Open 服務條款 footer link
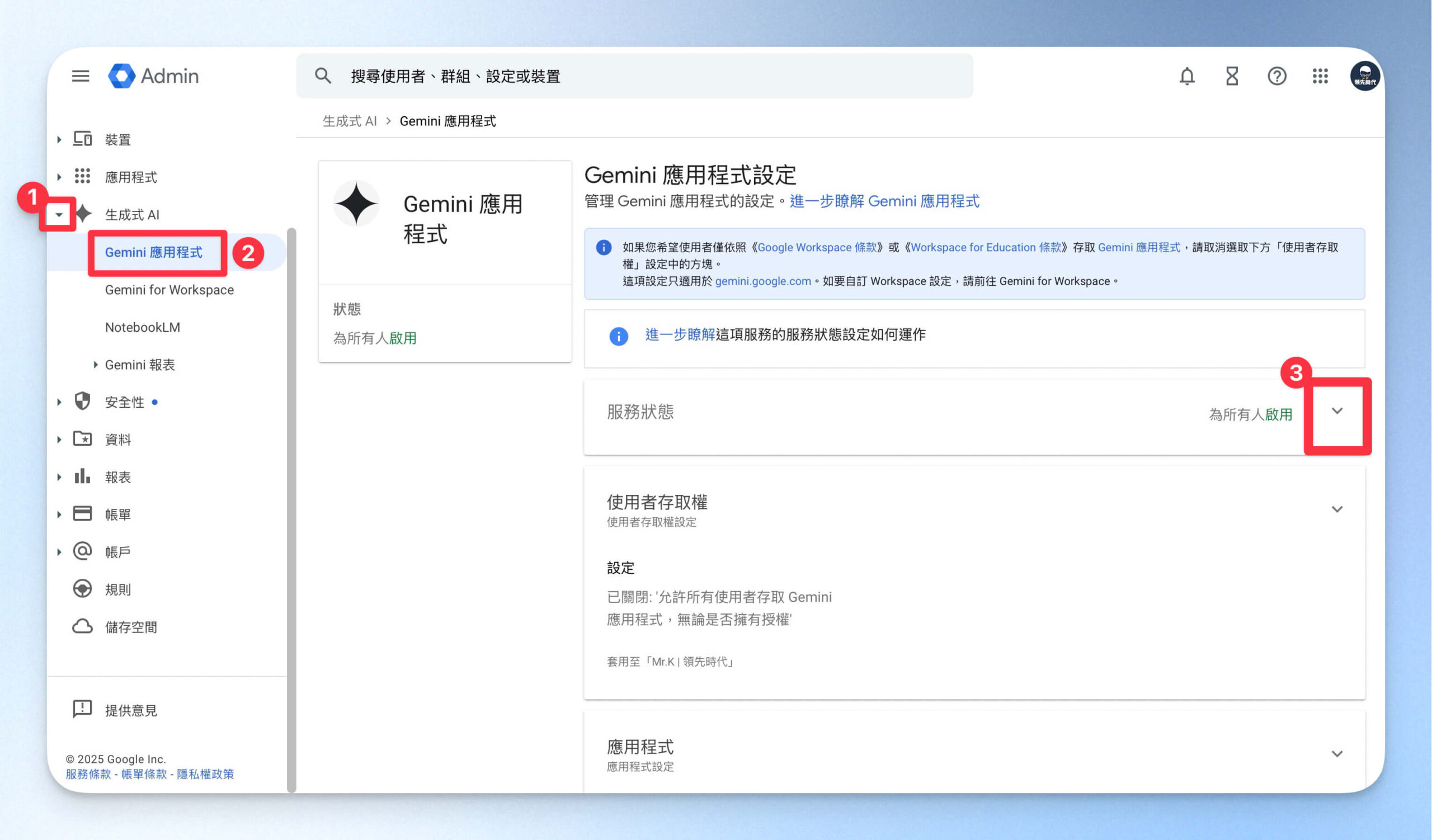1432x840 pixels. coord(88,773)
